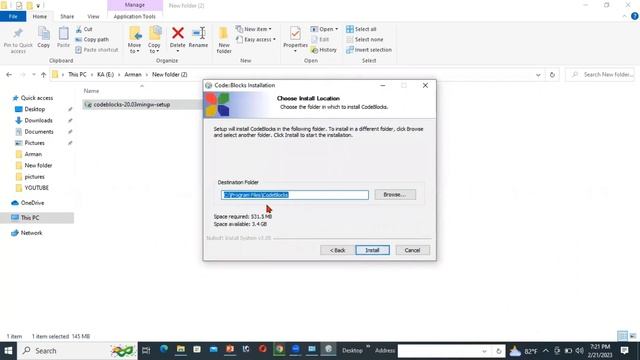Click the Manage contextual tab
640x360 pixels.
pos(135,5)
